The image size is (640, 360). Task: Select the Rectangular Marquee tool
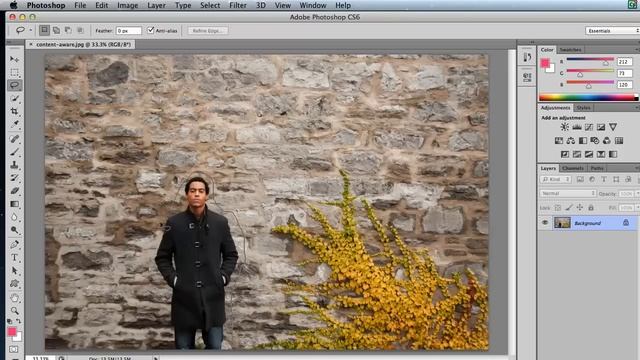(x=14, y=72)
